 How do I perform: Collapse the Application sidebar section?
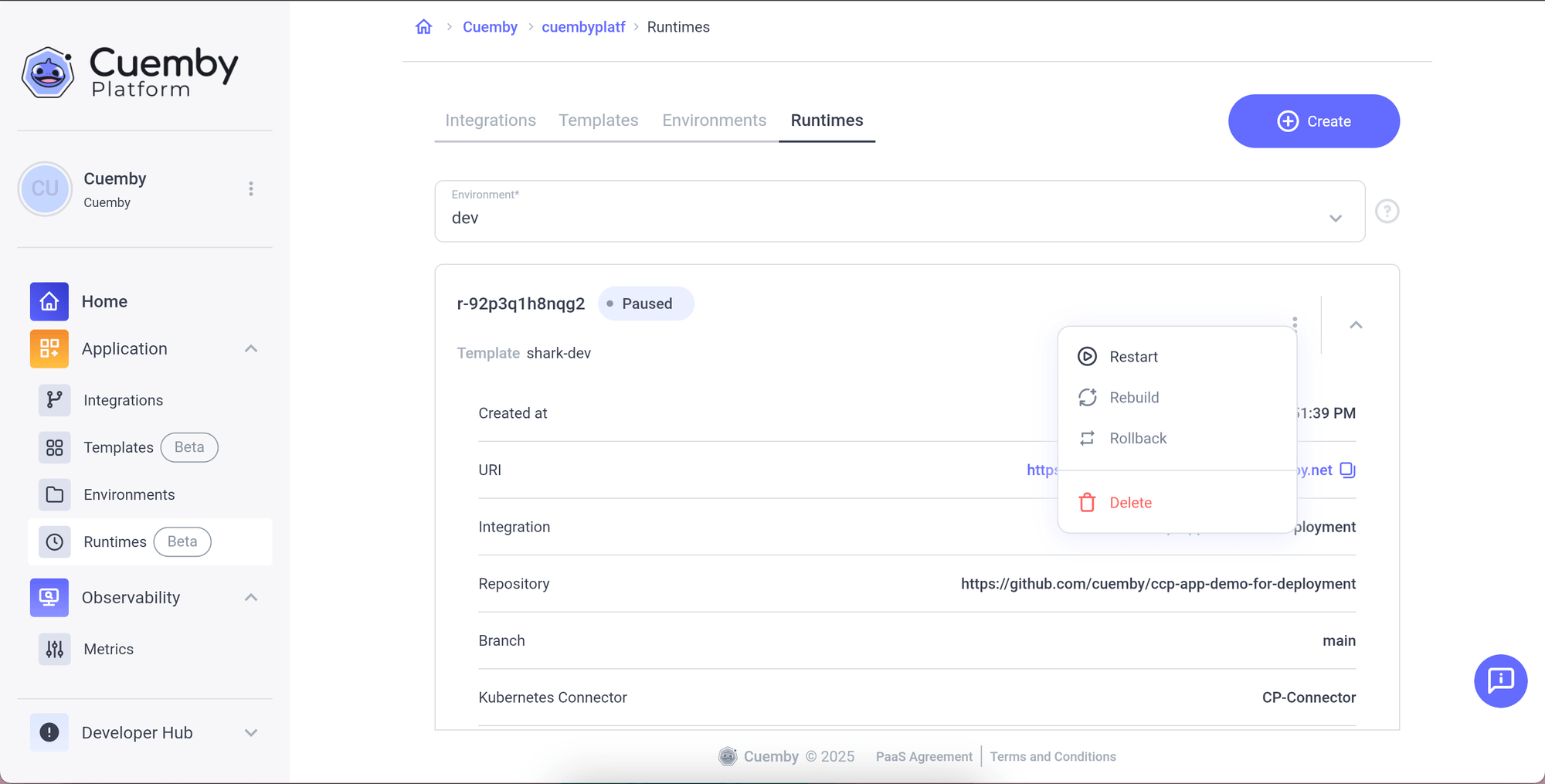pyautogui.click(x=251, y=349)
